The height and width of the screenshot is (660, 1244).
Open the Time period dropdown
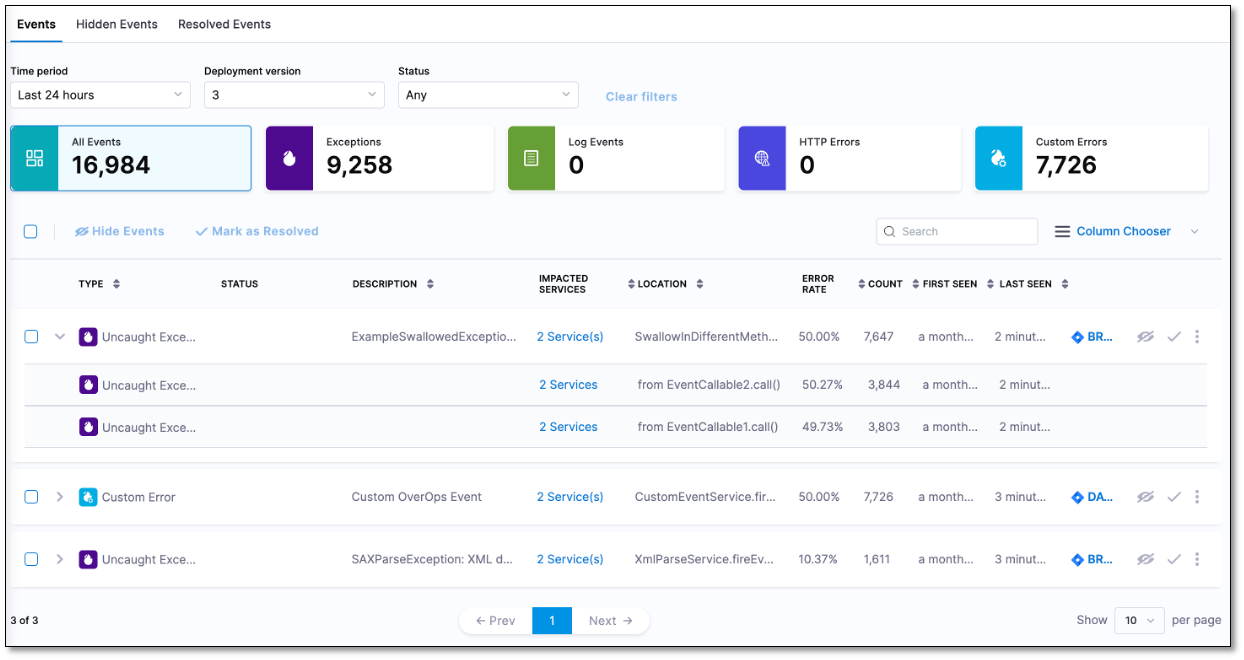[x=100, y=95]
